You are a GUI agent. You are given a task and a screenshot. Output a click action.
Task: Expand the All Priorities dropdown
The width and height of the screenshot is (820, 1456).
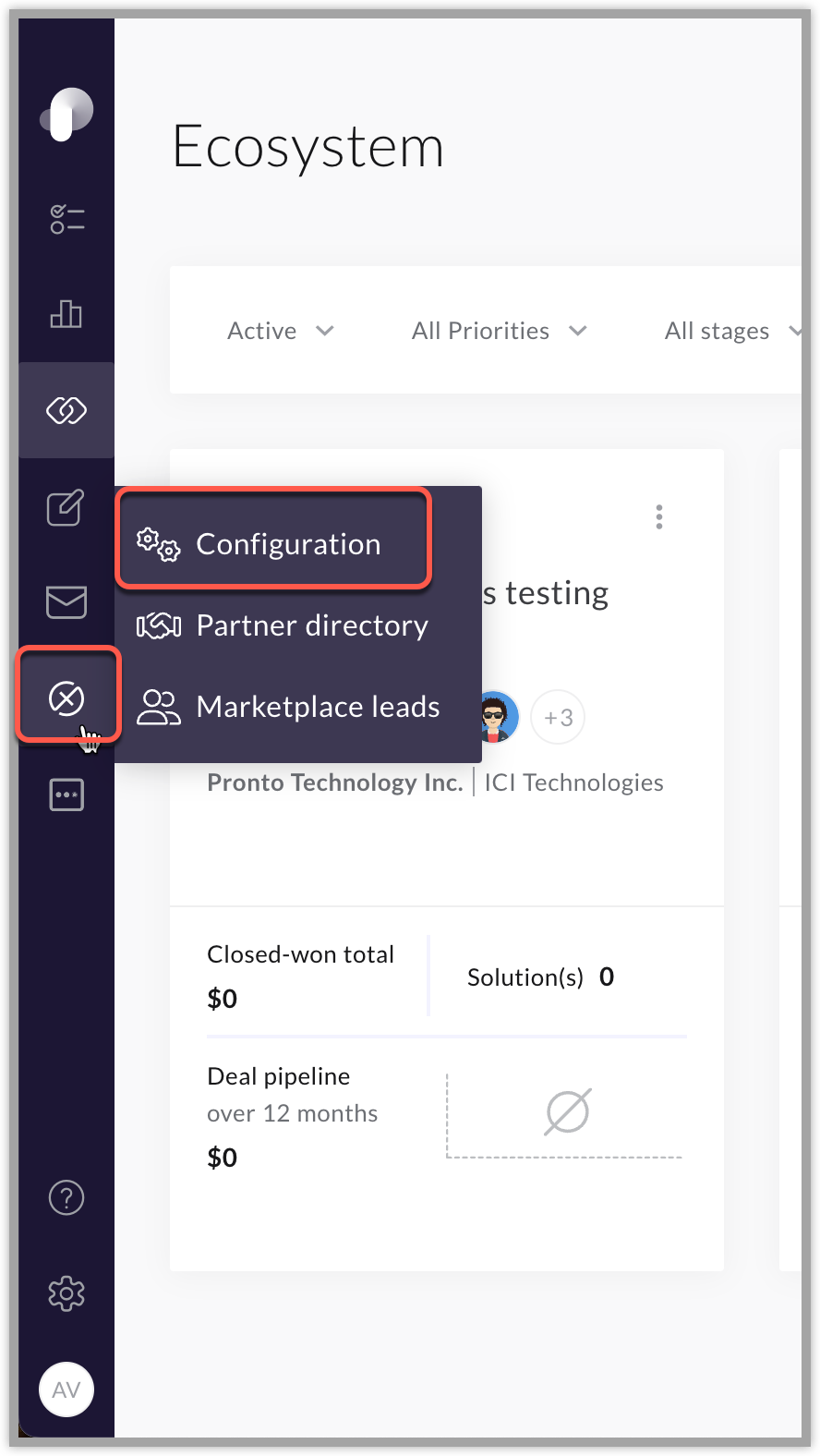[500, 331]
